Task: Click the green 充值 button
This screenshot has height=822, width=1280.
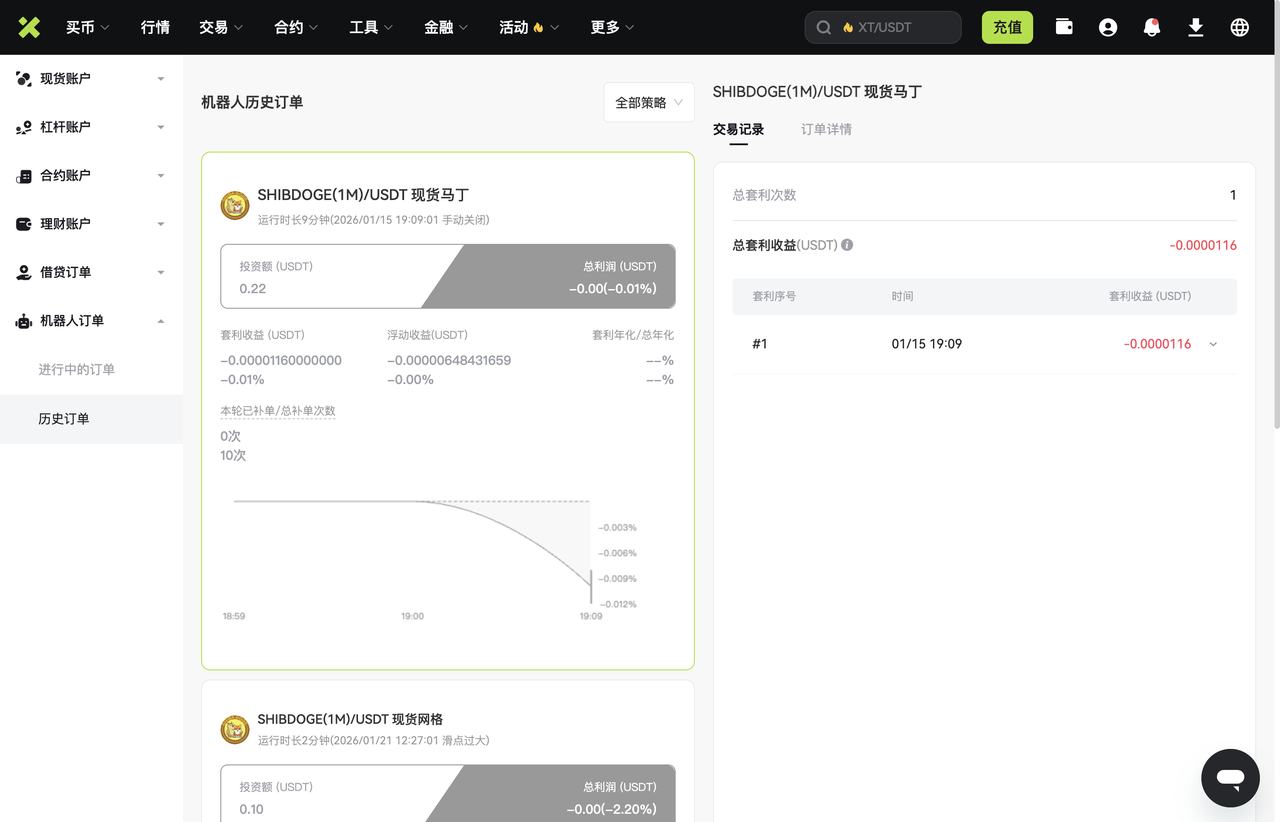Action: pyautogui.click(x=1007, y=27)
